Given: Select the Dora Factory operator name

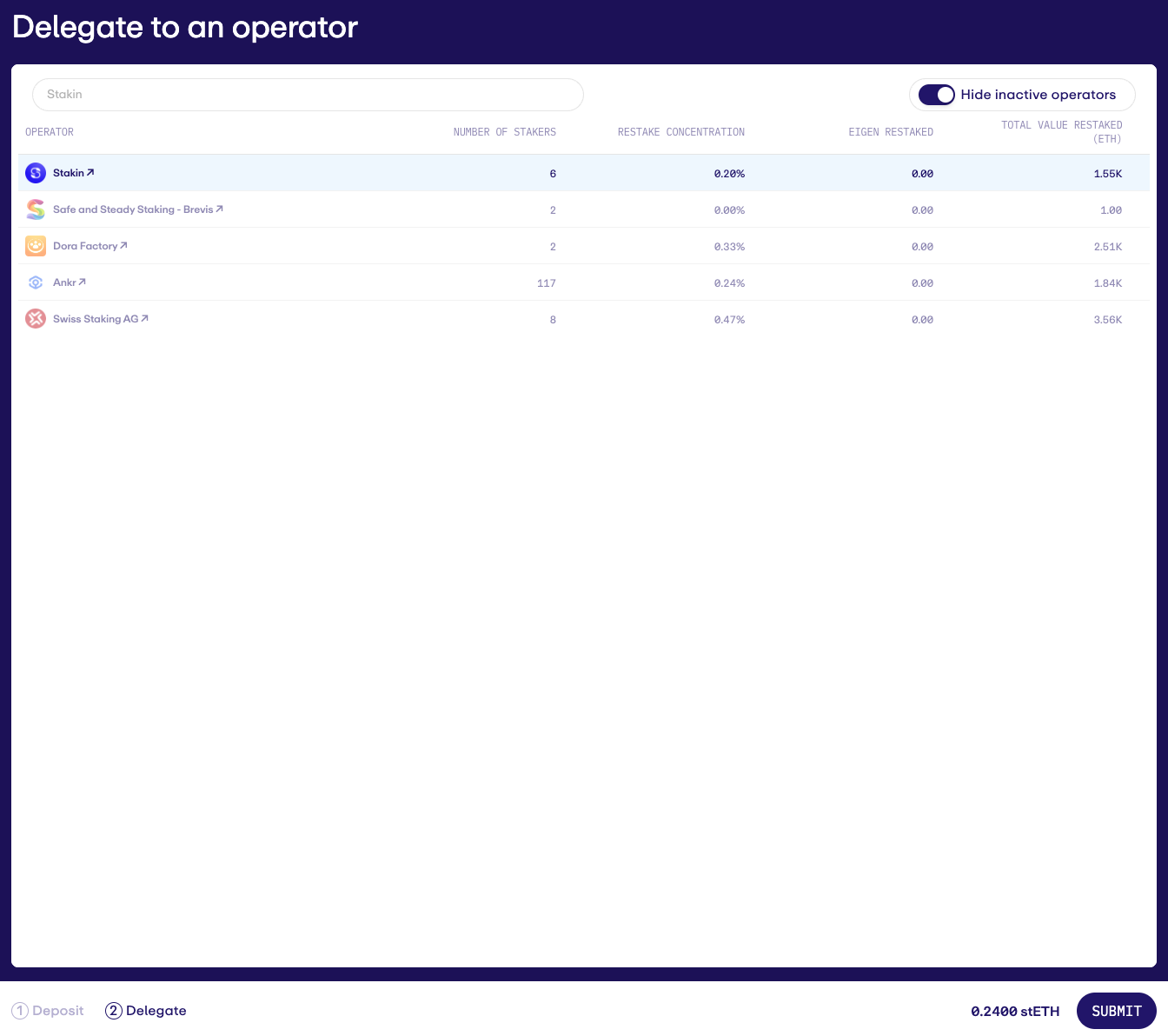Looking at the screenshot, I should (85, 246).
